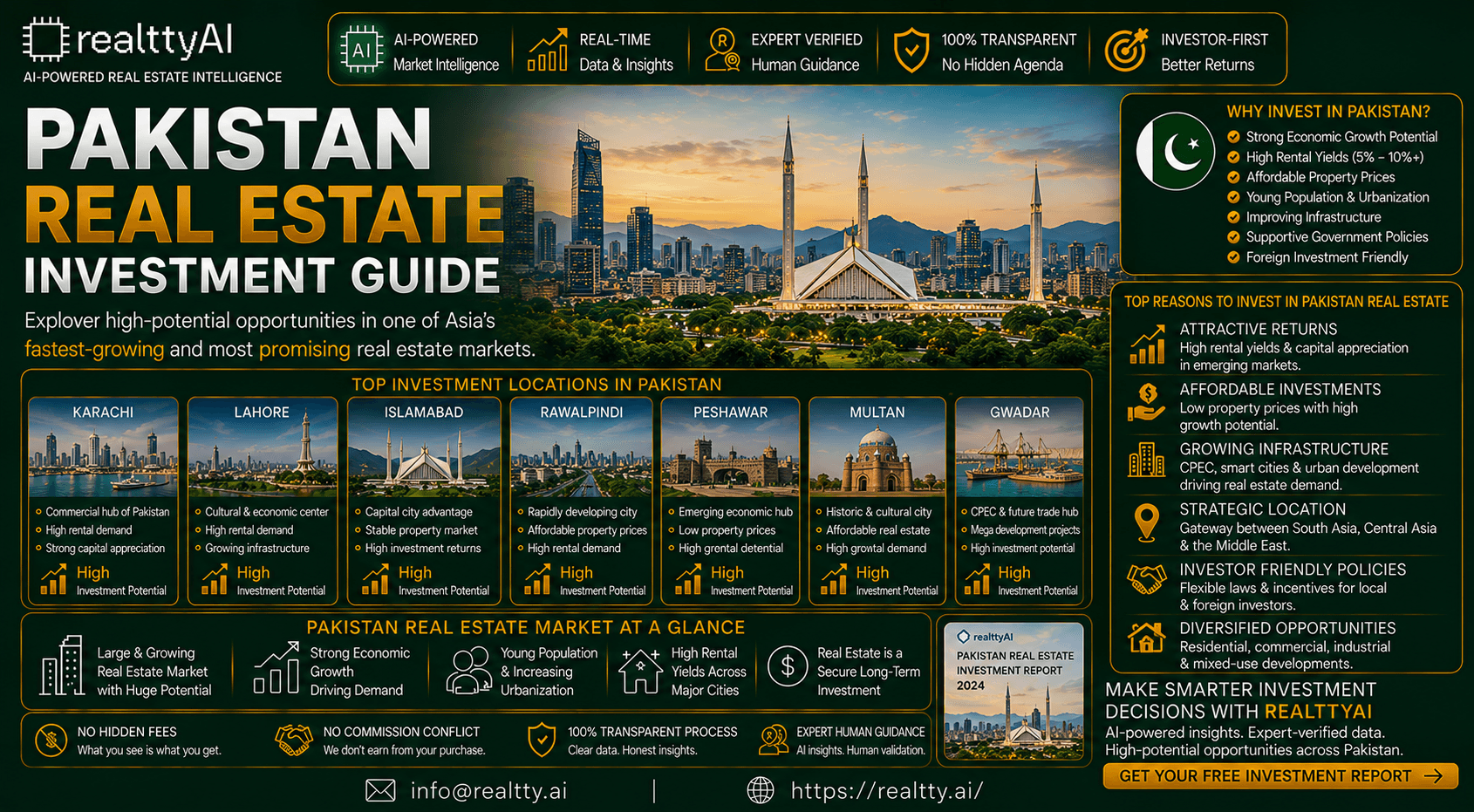Image resolution: width=1474 pixels, height=812 pixels.
Task: Click the Investor Friendly Policies handshake icon
Action: point(1147,579)
